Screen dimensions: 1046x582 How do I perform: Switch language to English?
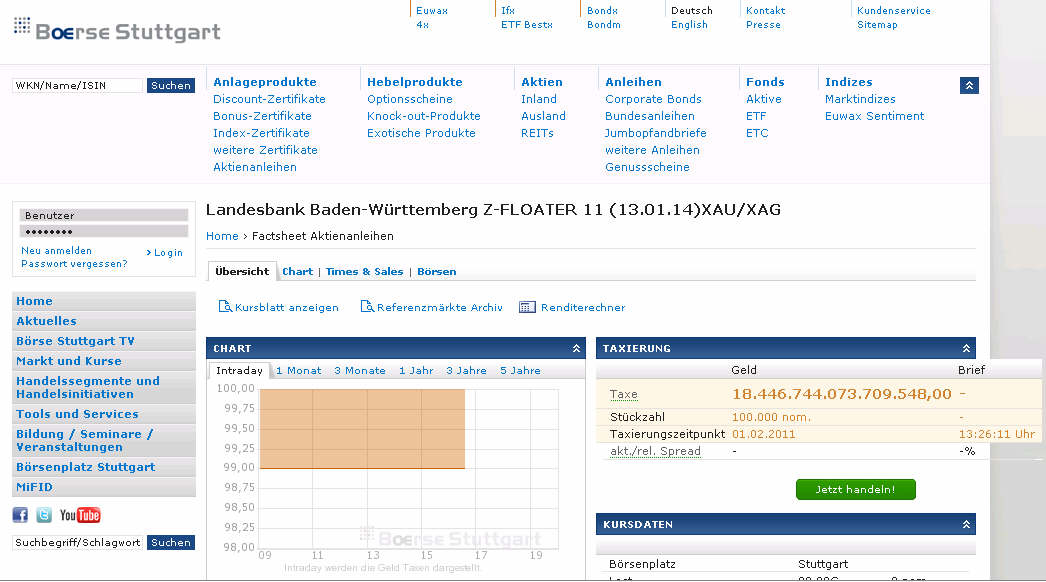(x=689, y=25)
